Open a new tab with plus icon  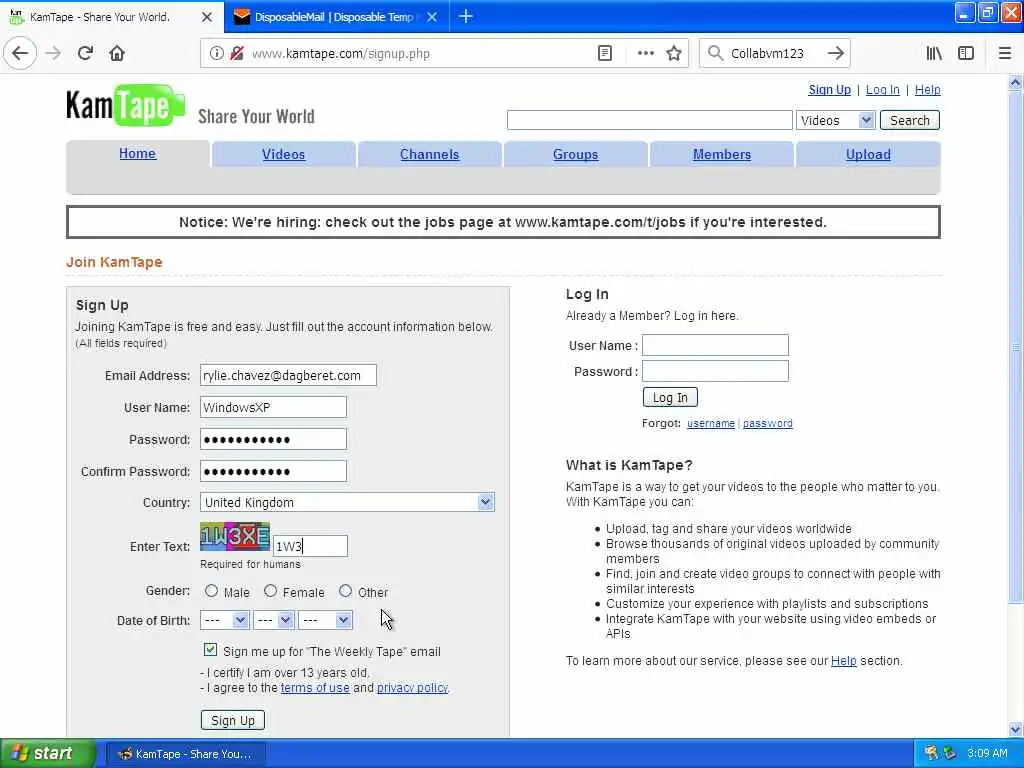[x=466, y=16]
